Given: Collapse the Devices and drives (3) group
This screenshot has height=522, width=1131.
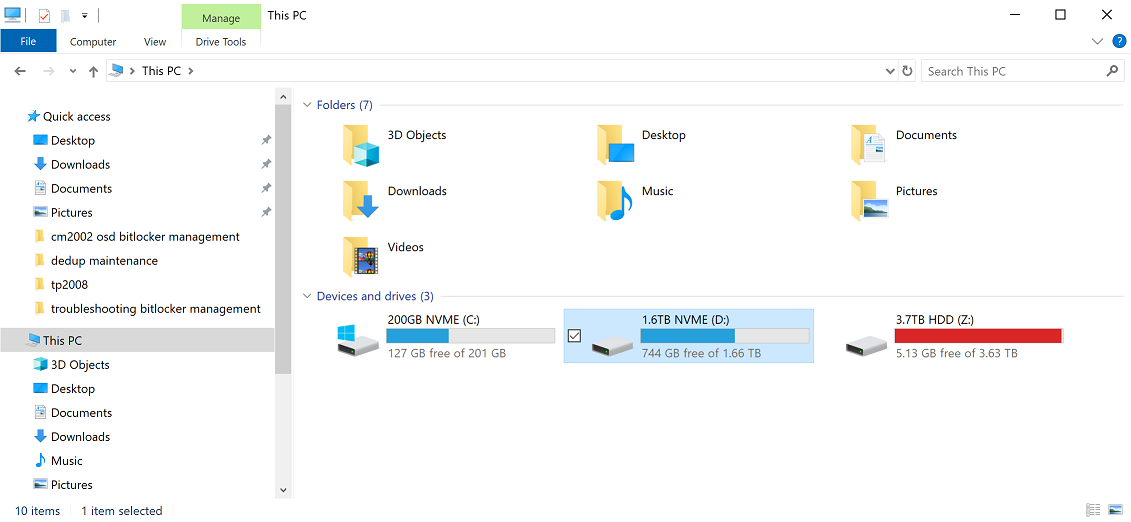Looking at the screenshot, I should click(307, 296).
